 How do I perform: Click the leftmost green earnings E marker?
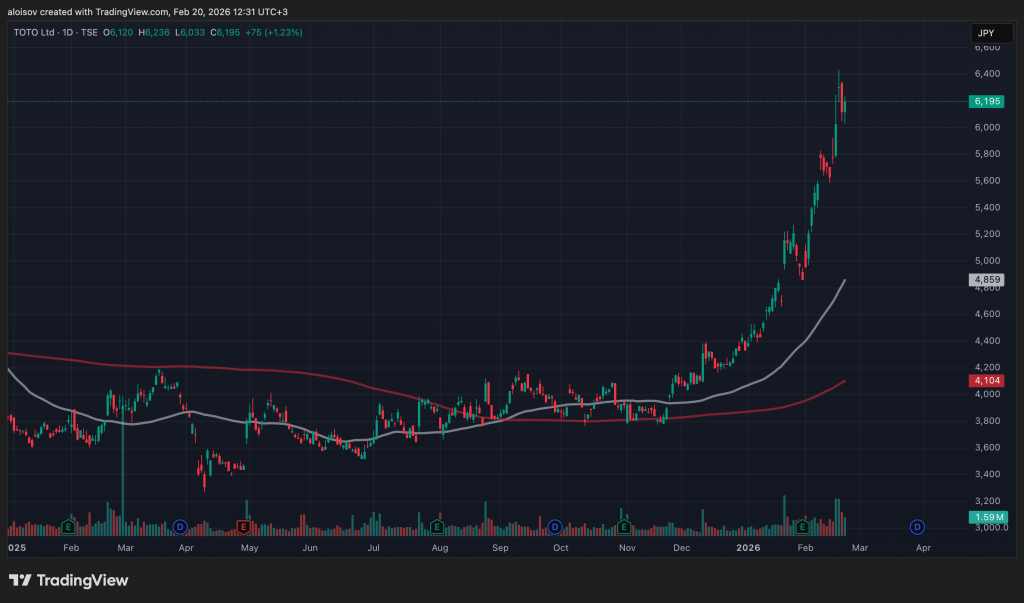click(68, 525)
